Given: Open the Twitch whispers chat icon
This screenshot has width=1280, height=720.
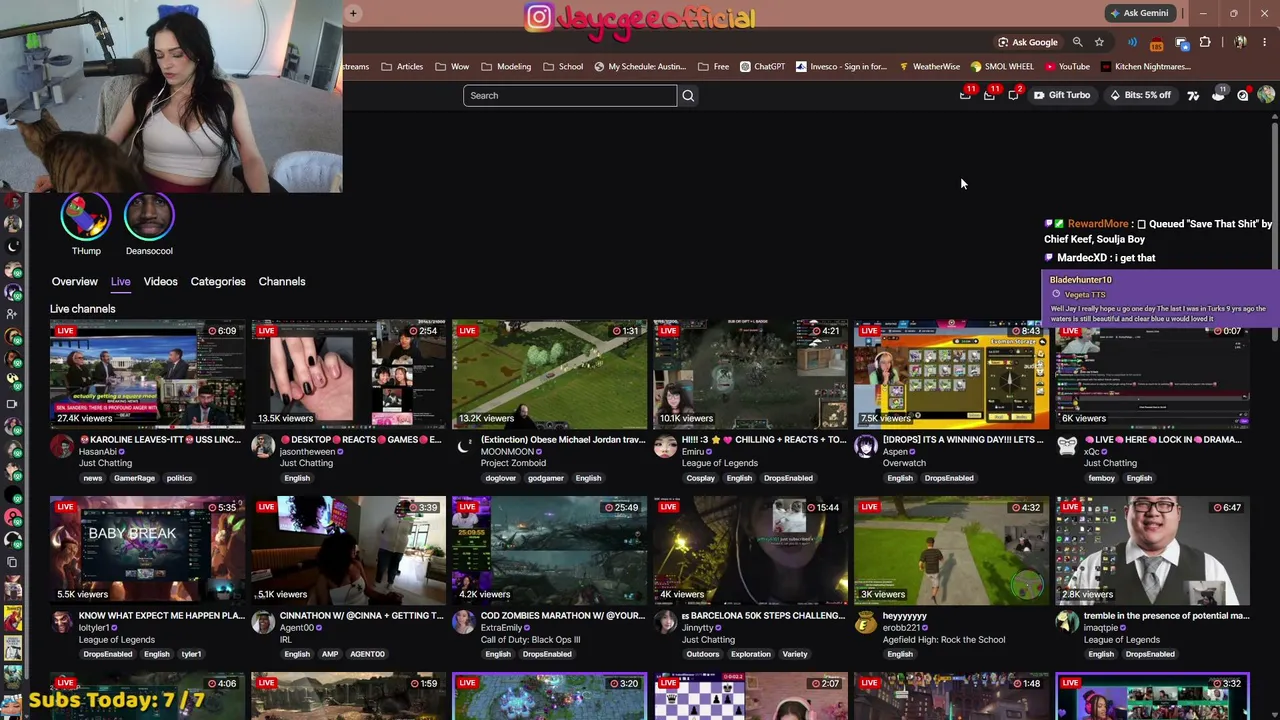Looking at the screenshot, I should 1013,95.
